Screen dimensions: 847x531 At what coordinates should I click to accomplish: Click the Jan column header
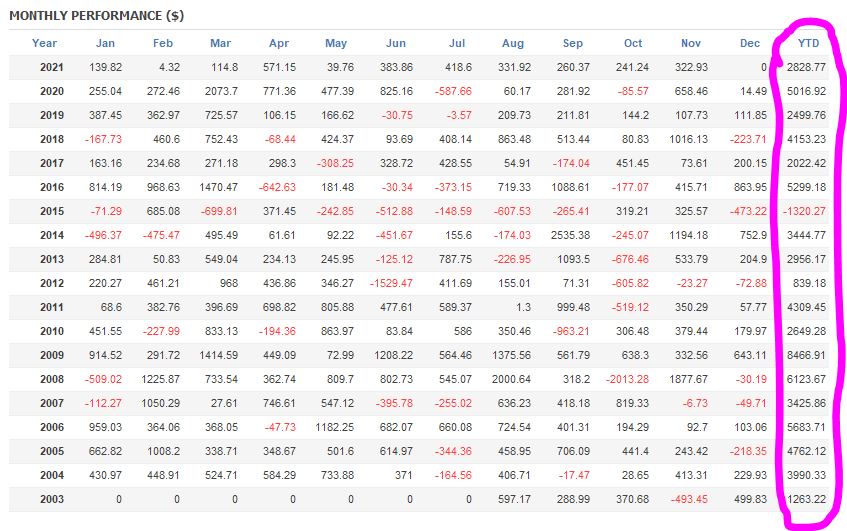pos(105,43)
